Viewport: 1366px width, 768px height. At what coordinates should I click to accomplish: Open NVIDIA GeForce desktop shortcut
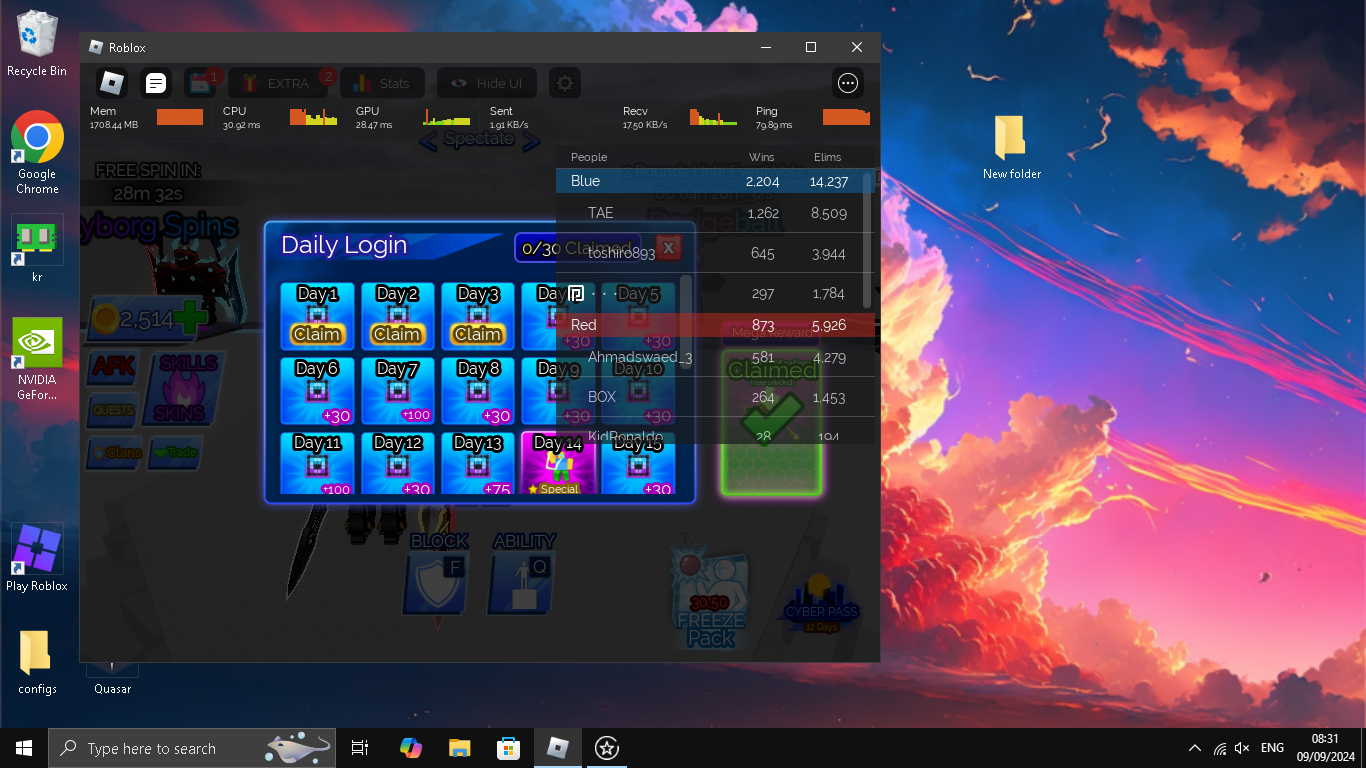[37, 359]
